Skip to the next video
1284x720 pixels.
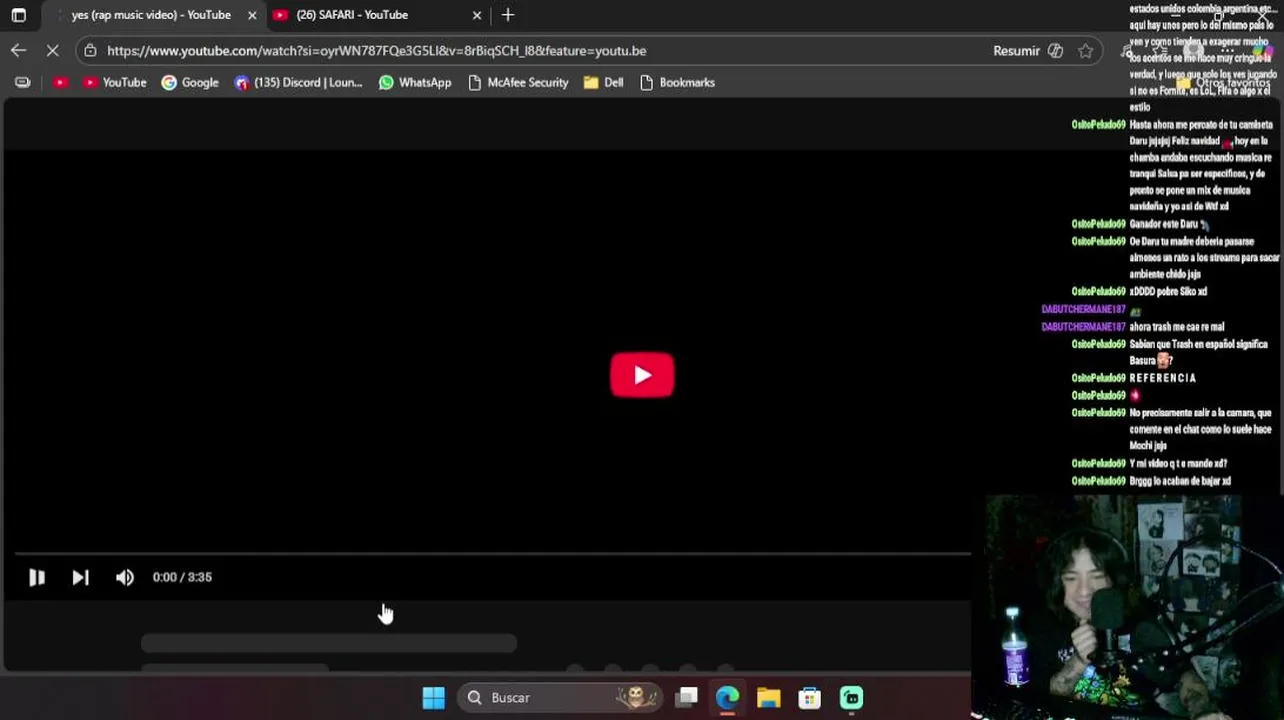80,577
